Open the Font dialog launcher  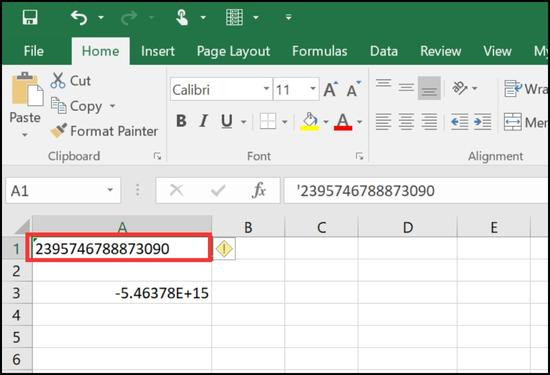click(x=359, y=156)
